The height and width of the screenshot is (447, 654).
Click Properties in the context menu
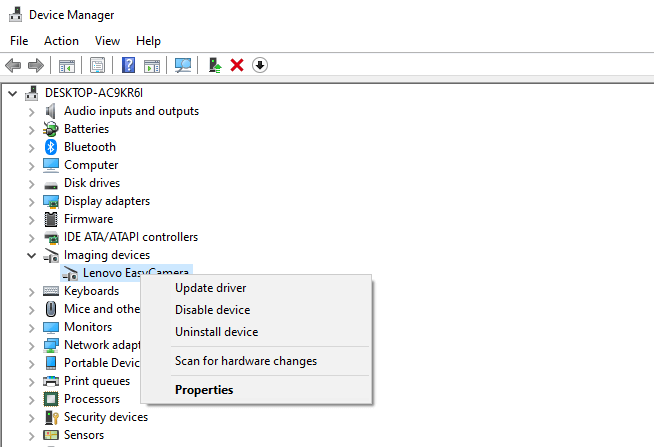[204, 390]
